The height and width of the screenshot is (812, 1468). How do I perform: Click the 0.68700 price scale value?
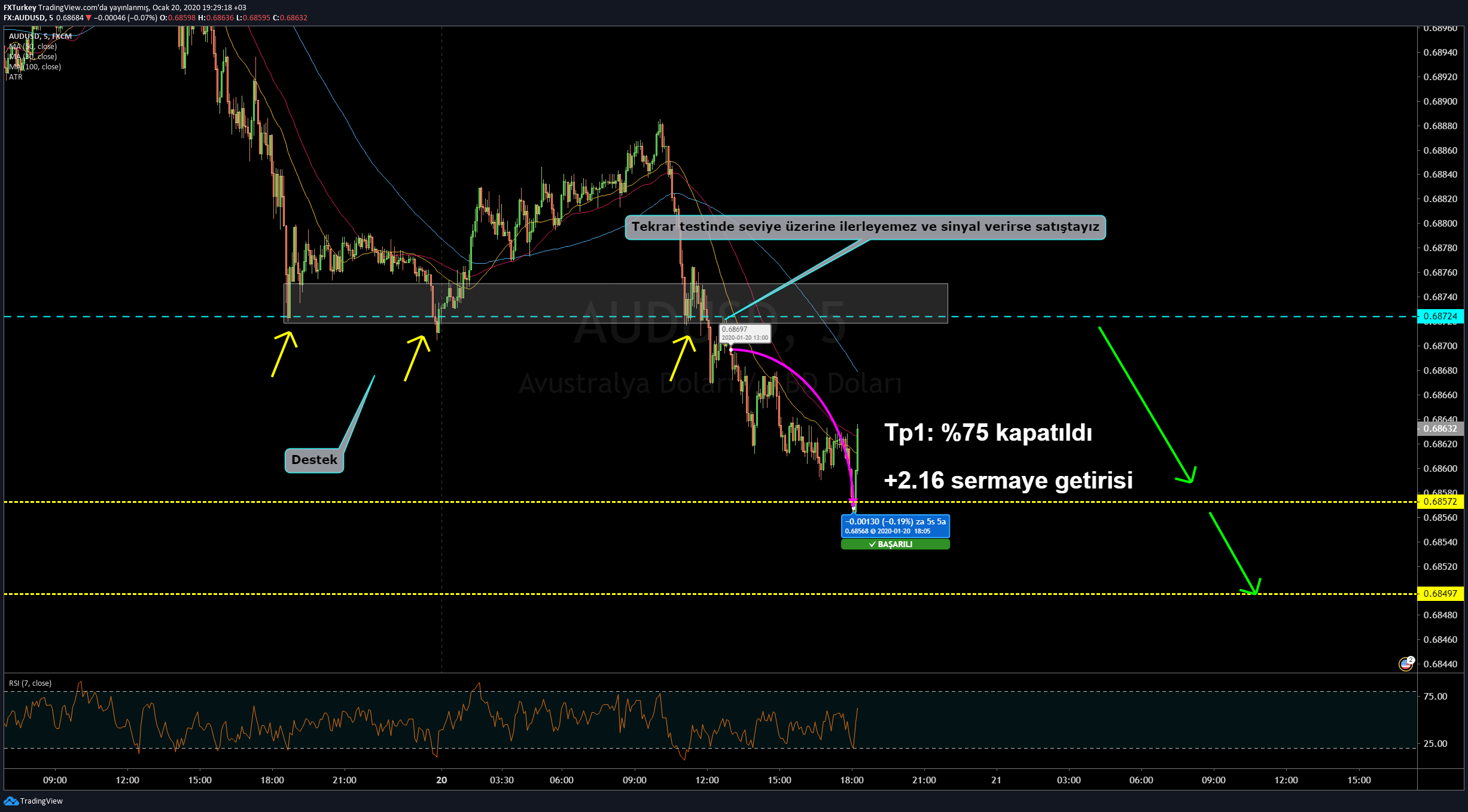[1440, 346]
